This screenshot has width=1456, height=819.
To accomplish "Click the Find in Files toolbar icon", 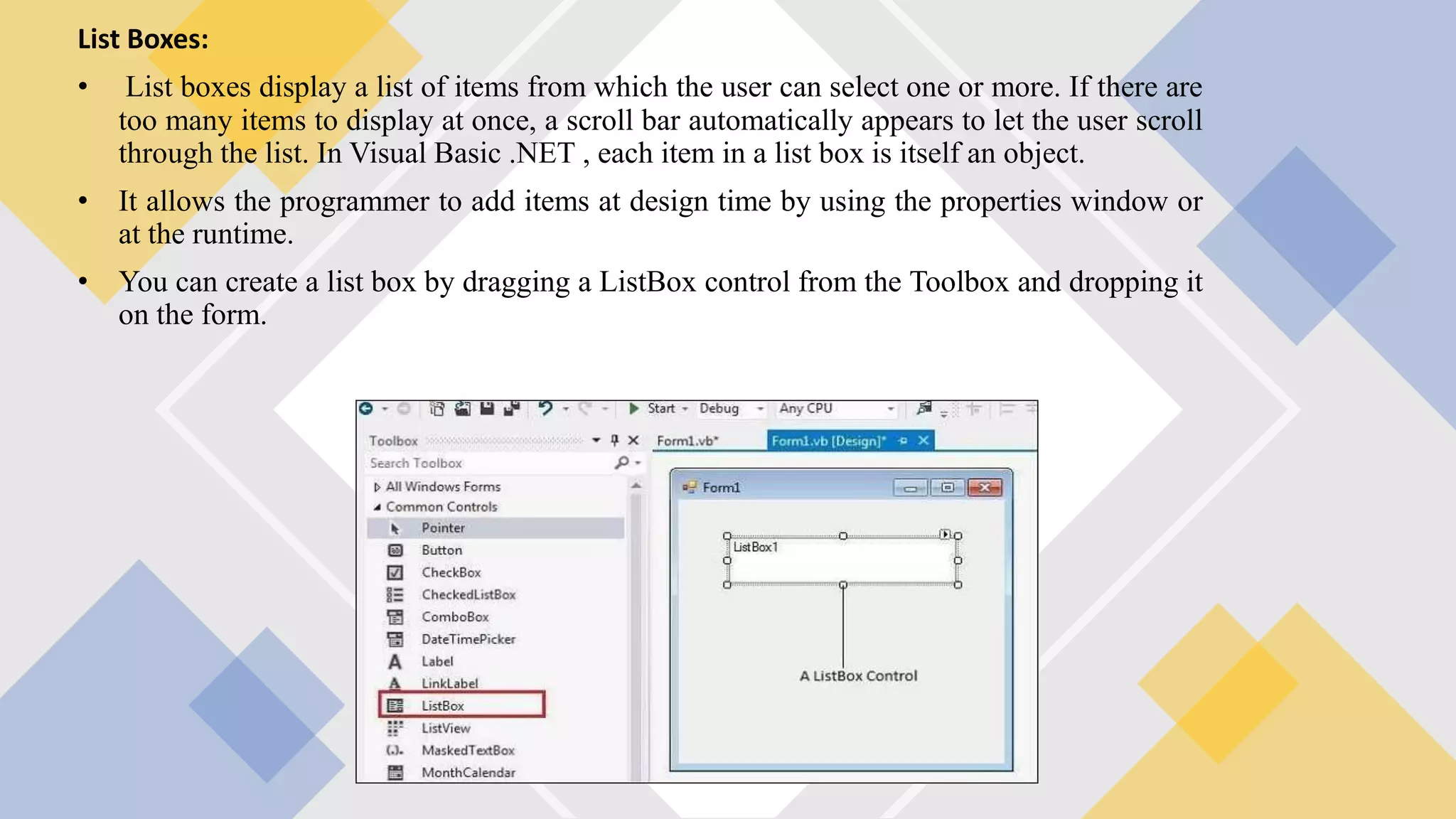I will tap(924, 408).
